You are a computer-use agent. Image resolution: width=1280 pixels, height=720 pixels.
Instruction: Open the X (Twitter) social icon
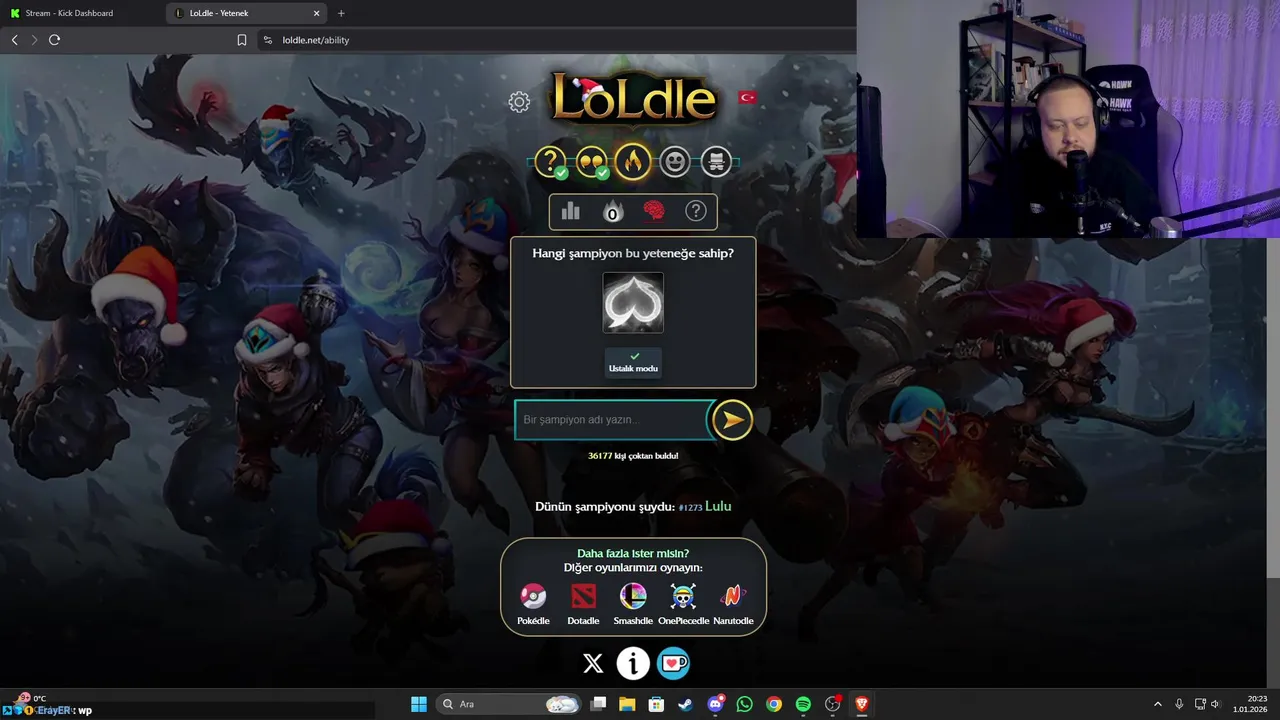coord(593,663)
